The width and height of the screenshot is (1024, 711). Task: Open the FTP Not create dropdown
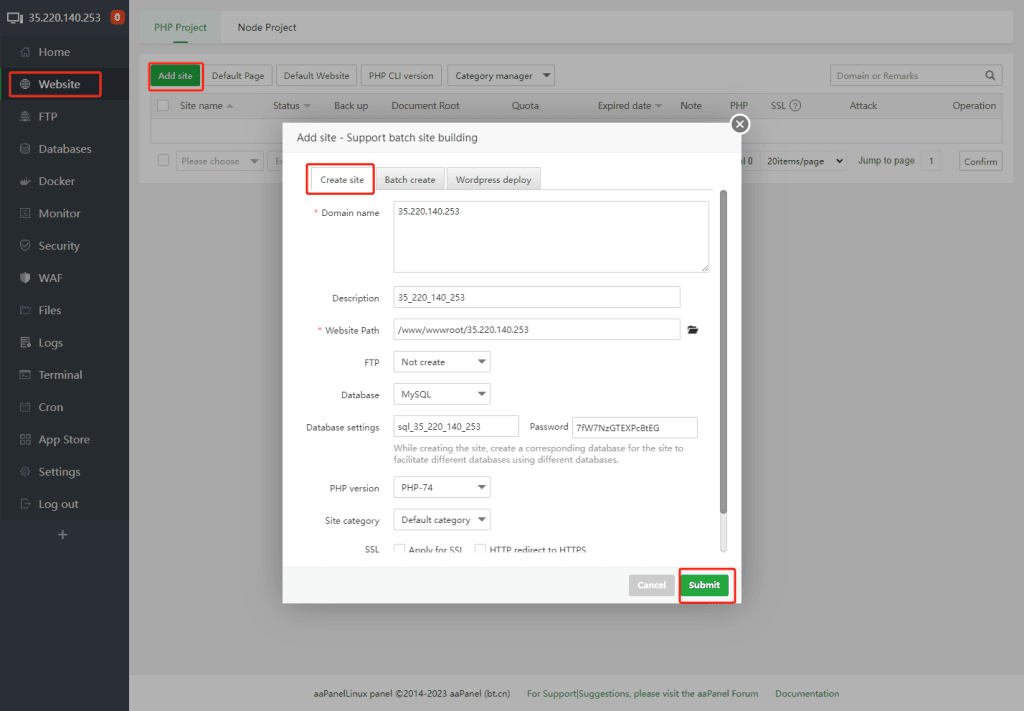441,362
